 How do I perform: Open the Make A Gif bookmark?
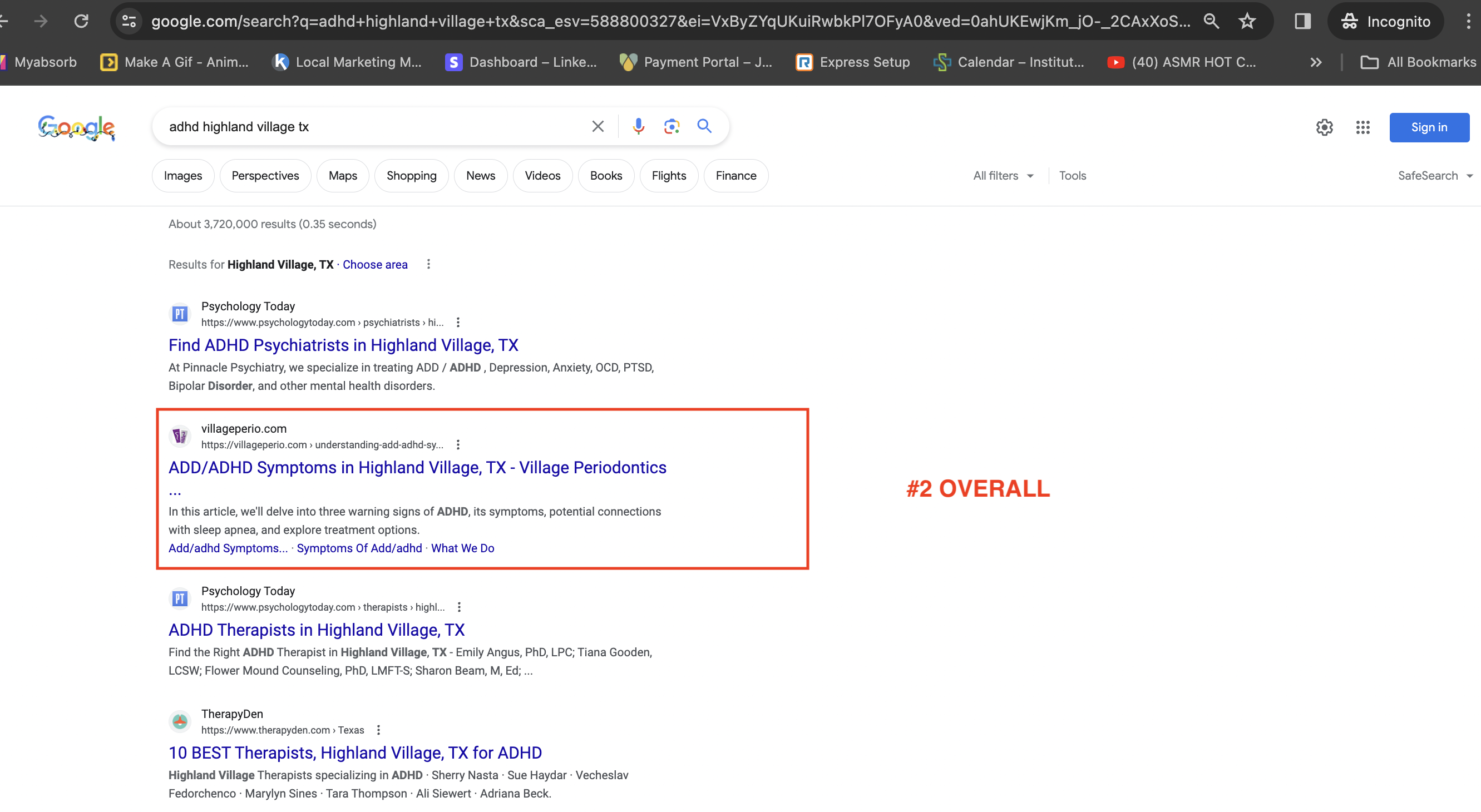[174, 62]
